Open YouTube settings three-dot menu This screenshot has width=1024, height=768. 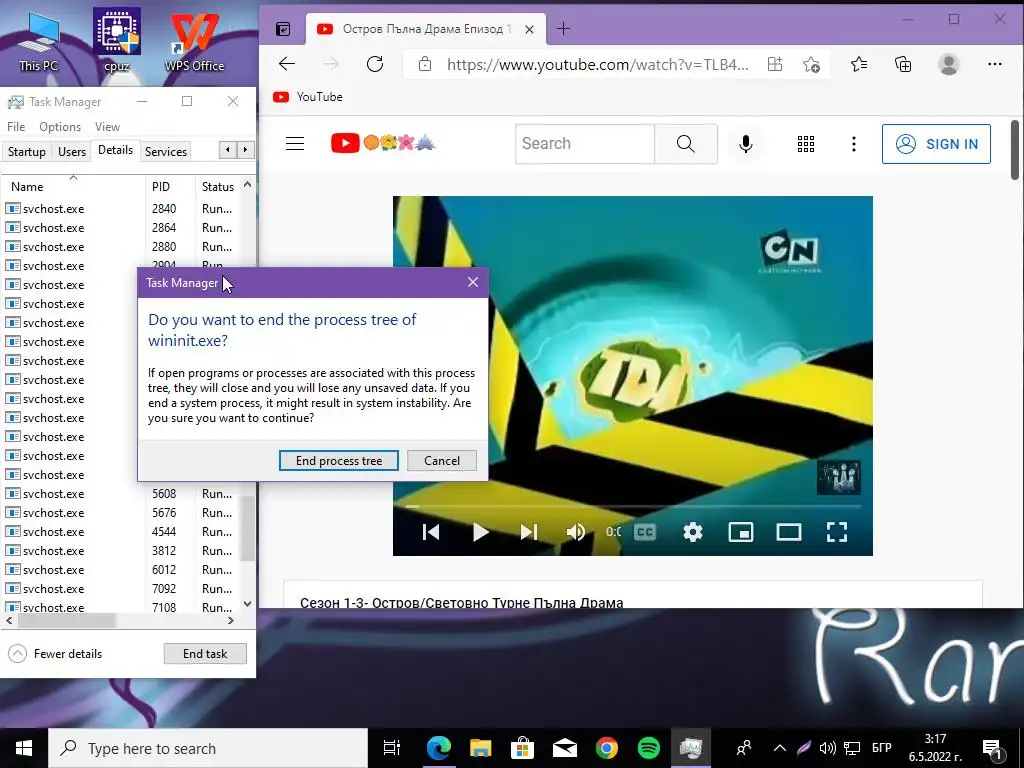tap(854, 144)
